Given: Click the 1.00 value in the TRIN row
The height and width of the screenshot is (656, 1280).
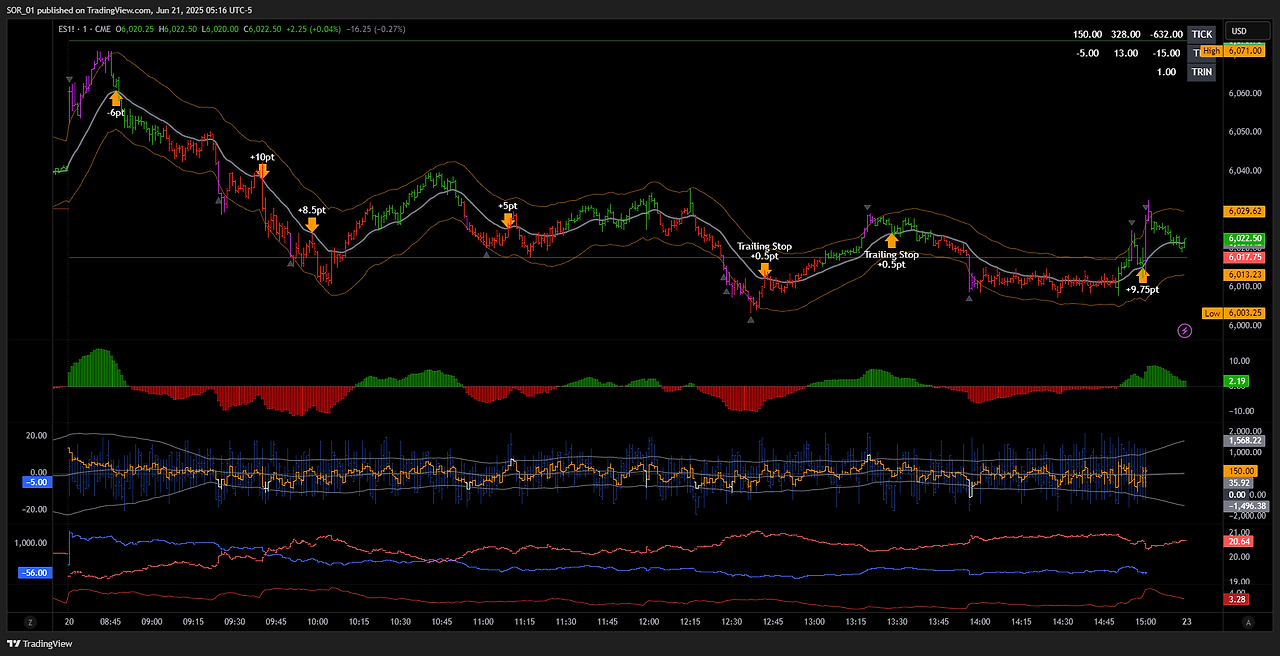Looking at the screenshot, I should click(1166, 72).
